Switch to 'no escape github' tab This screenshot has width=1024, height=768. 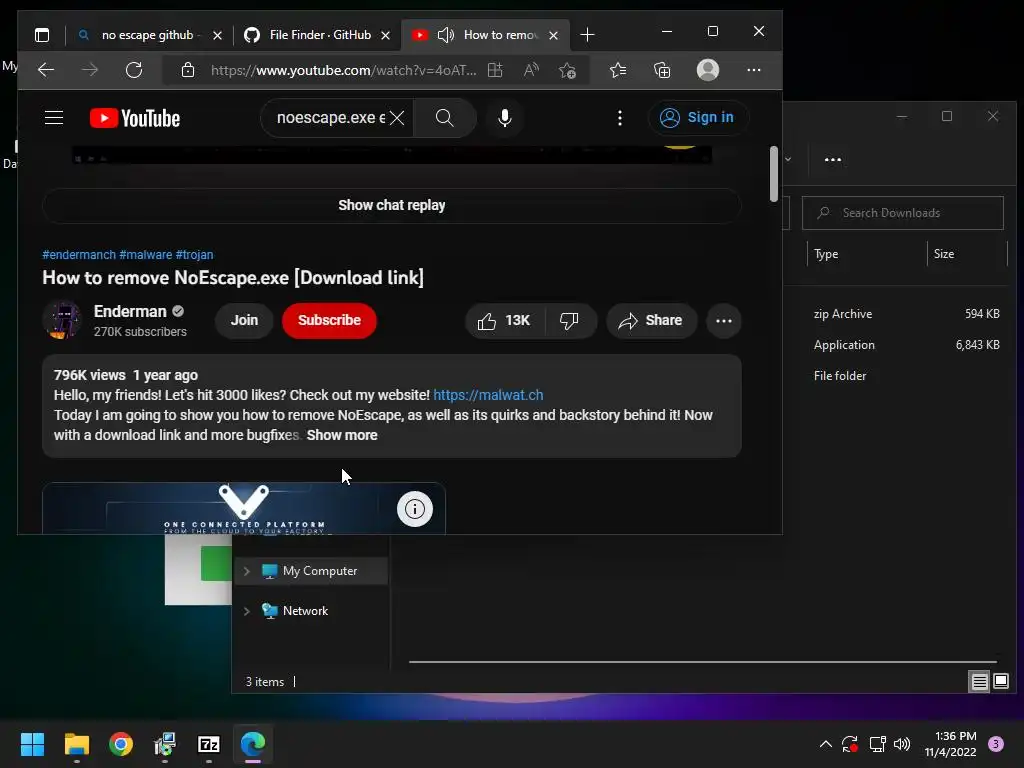point(150,35)
